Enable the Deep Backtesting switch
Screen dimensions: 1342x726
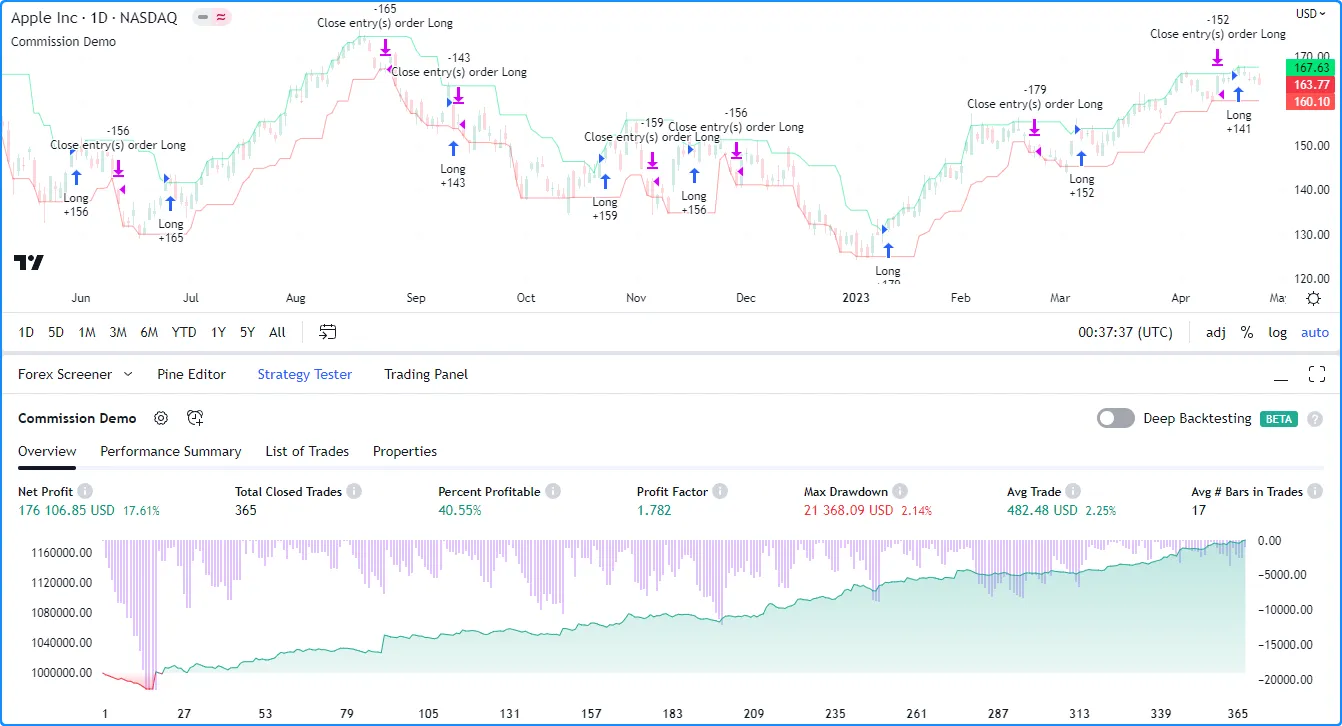pos(1116,418)
